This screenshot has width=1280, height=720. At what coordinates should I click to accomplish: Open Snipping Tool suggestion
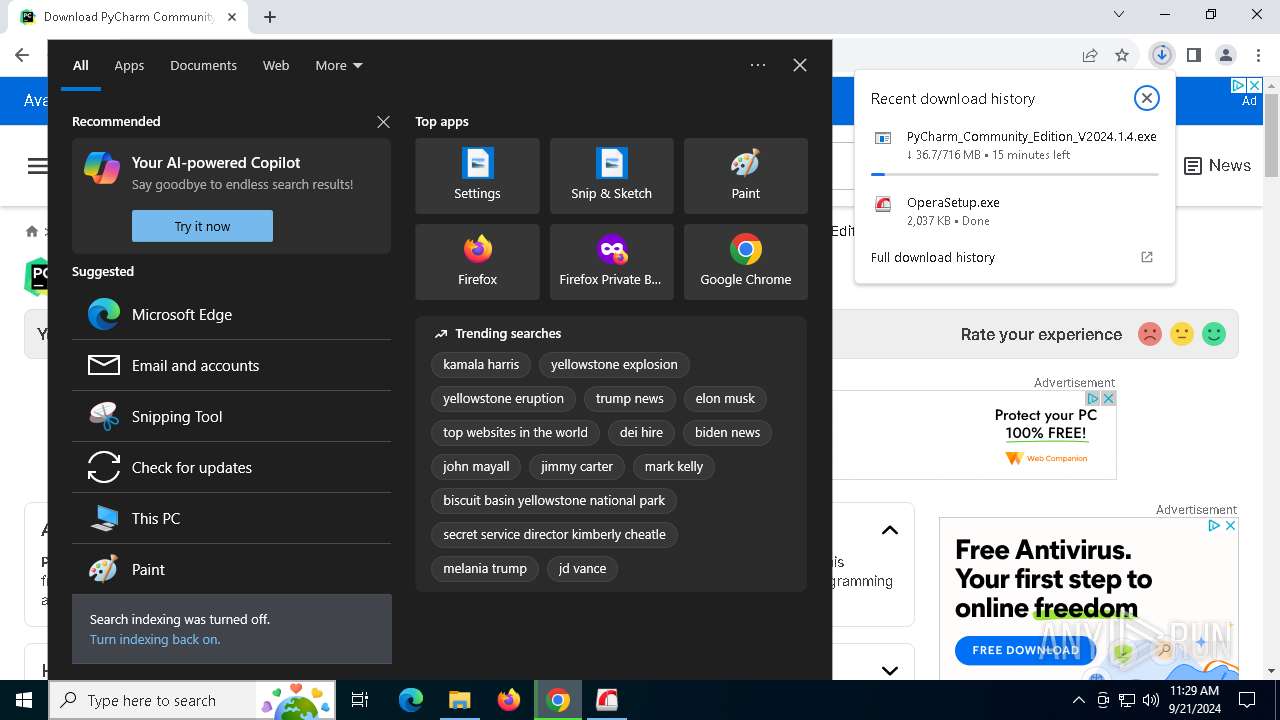tap(231, 416)
